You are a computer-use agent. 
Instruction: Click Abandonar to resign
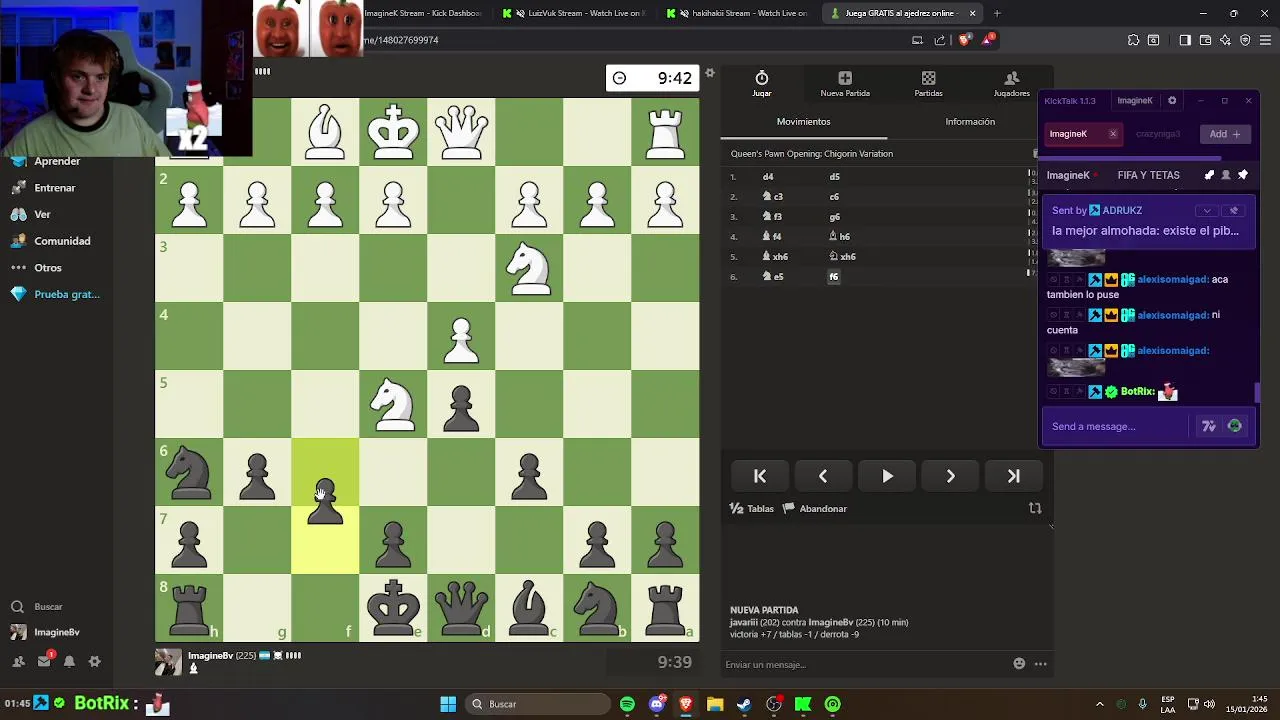point(815,508)
